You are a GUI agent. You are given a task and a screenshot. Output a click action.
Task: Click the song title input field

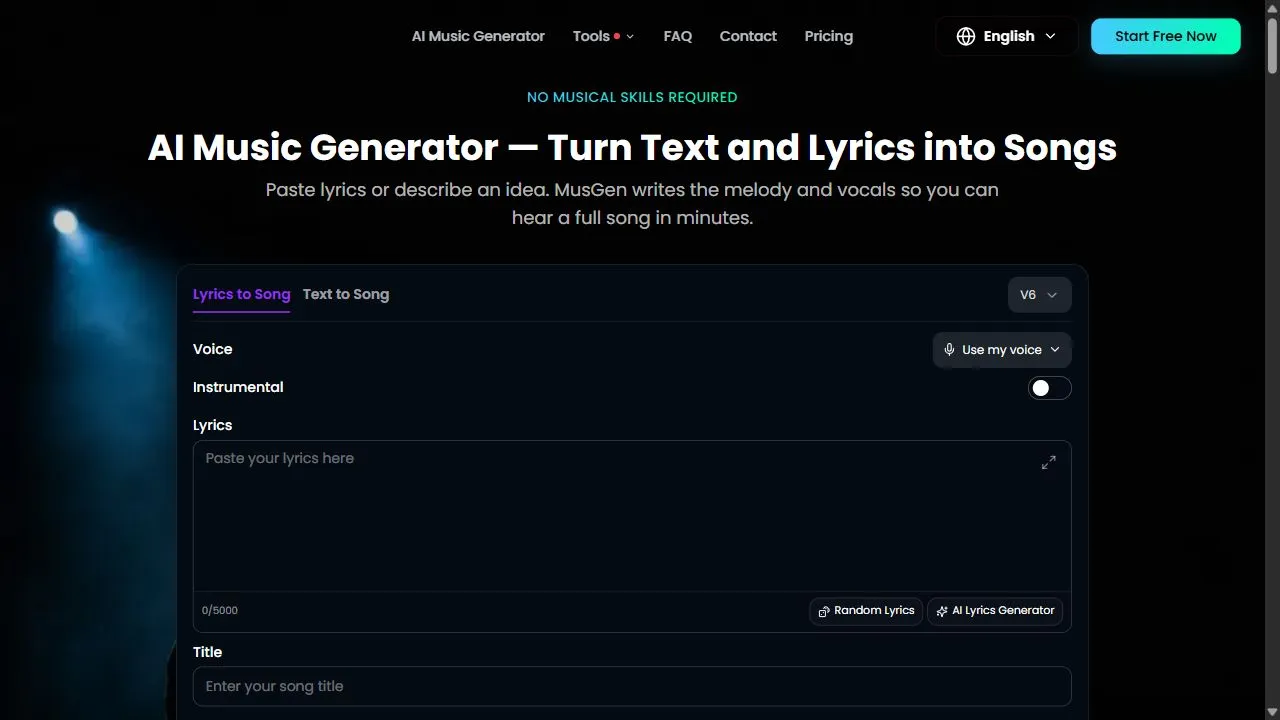[x=632, y=687]
